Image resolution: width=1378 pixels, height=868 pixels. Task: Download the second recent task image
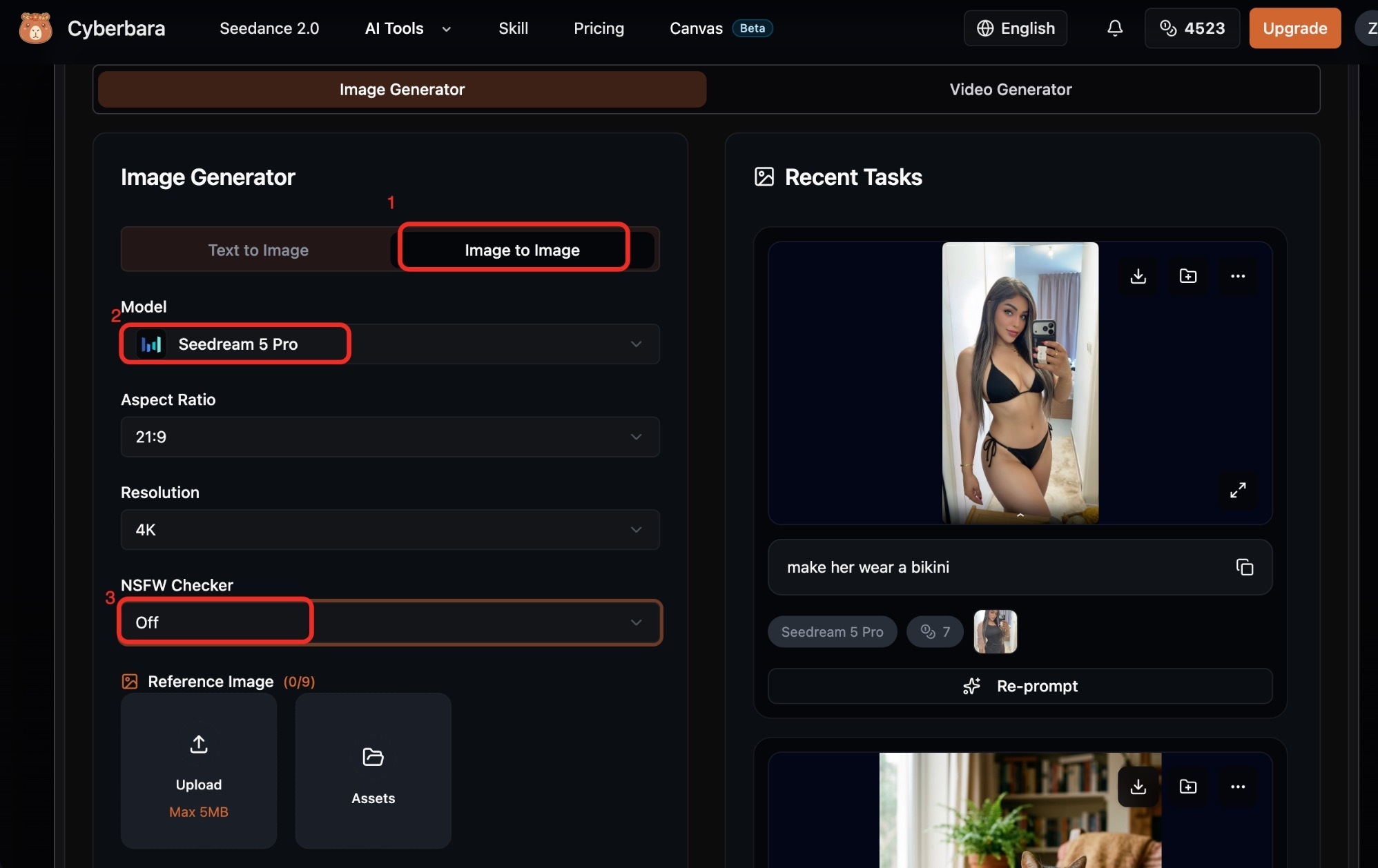1138,787
